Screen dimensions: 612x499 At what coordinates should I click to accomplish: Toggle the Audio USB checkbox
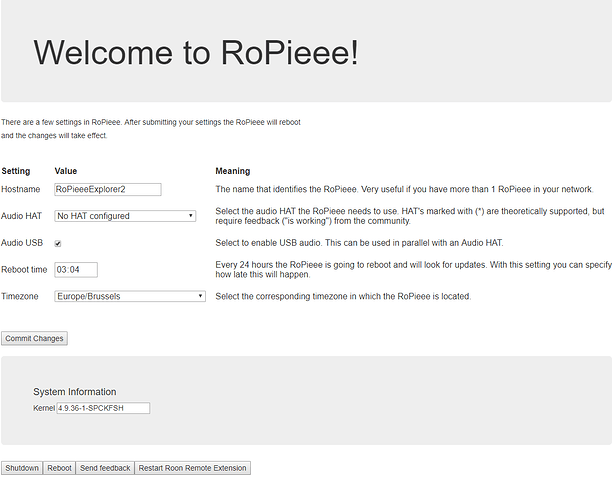[58, 244]
